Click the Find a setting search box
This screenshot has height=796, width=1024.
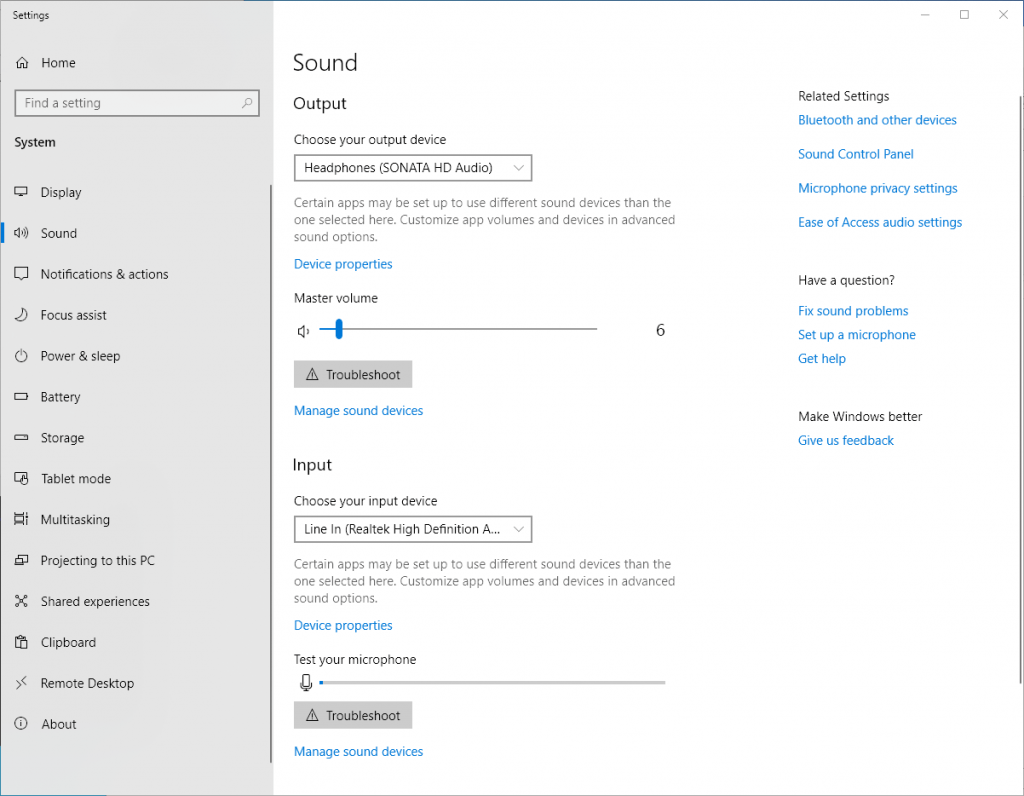click(x=128, y=103)
